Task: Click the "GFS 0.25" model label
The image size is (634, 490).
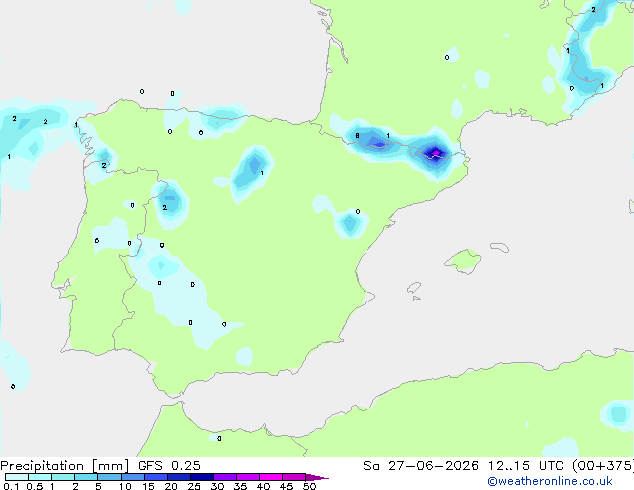Action: pos(169,466)
